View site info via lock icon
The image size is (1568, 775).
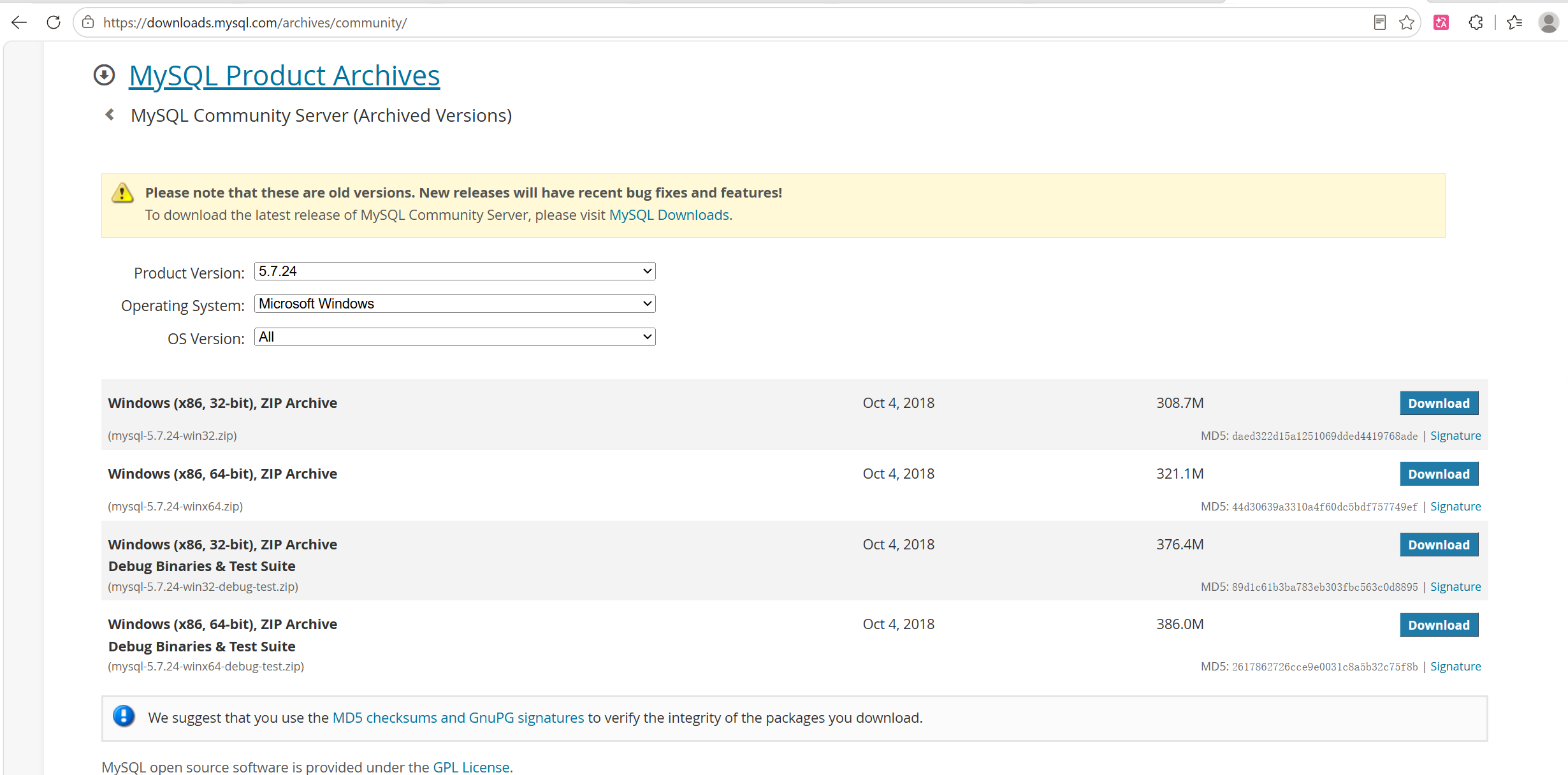(x=88, y=23)
